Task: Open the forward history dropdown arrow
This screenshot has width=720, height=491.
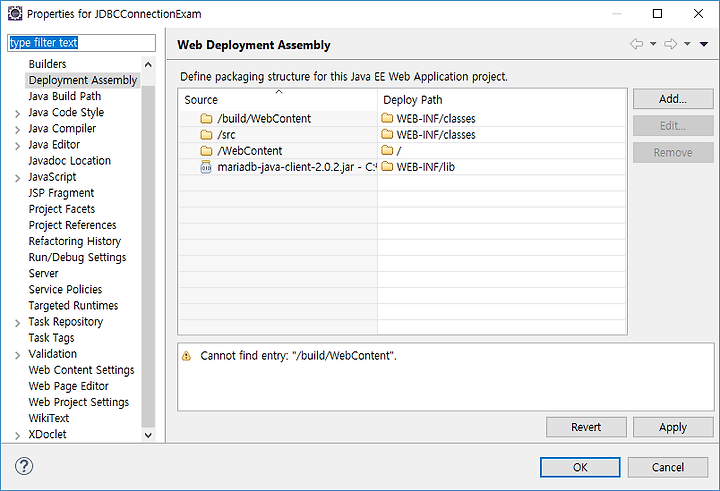Action: [687, 44]
